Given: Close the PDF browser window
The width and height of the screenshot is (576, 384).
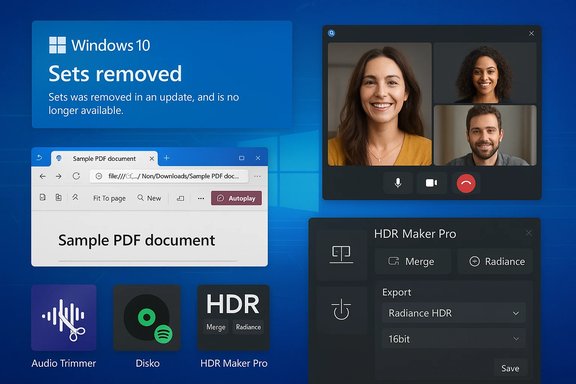Looking at the screenshot, I should tap(258, 158).
